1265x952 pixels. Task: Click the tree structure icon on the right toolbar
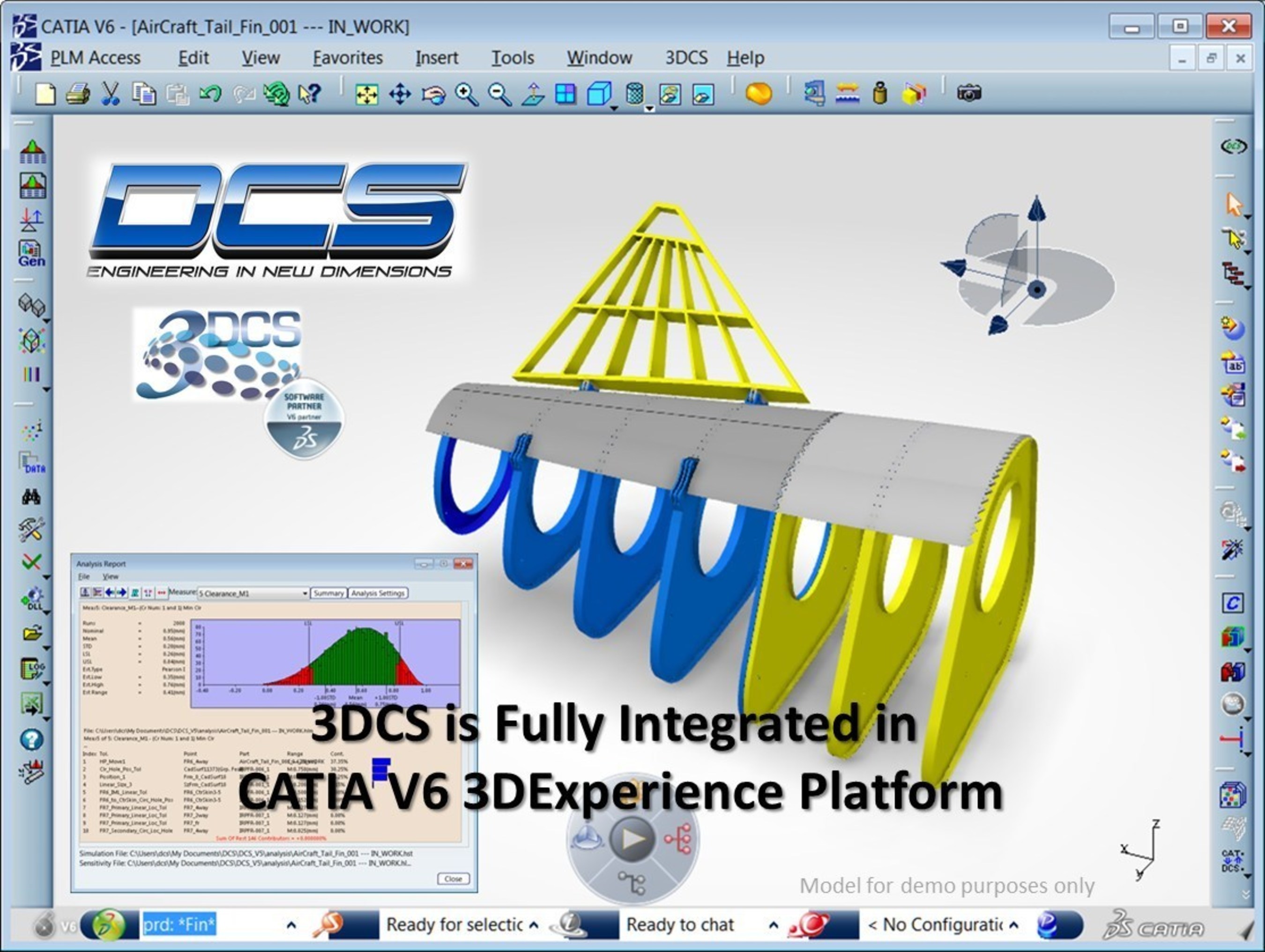pyautogui.click(x=1234, y=274)
